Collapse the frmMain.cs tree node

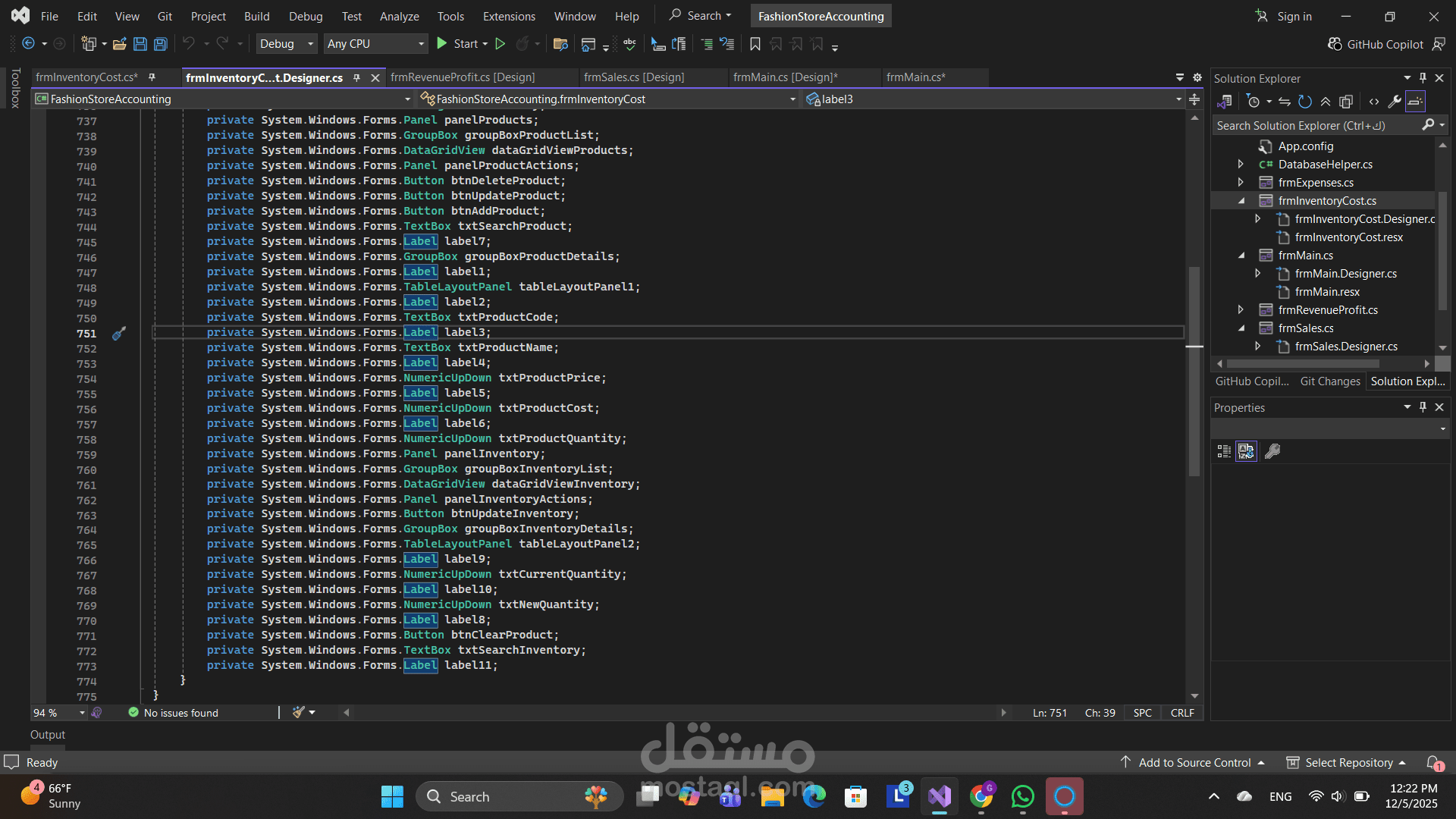tap(1241, 256)
